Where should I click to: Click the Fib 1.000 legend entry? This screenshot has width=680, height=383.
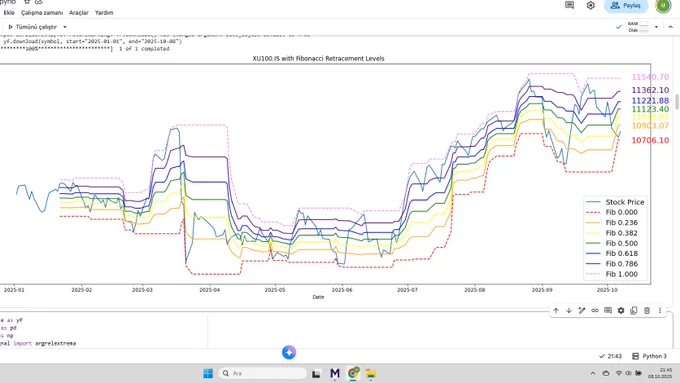[x=612, y=274]
